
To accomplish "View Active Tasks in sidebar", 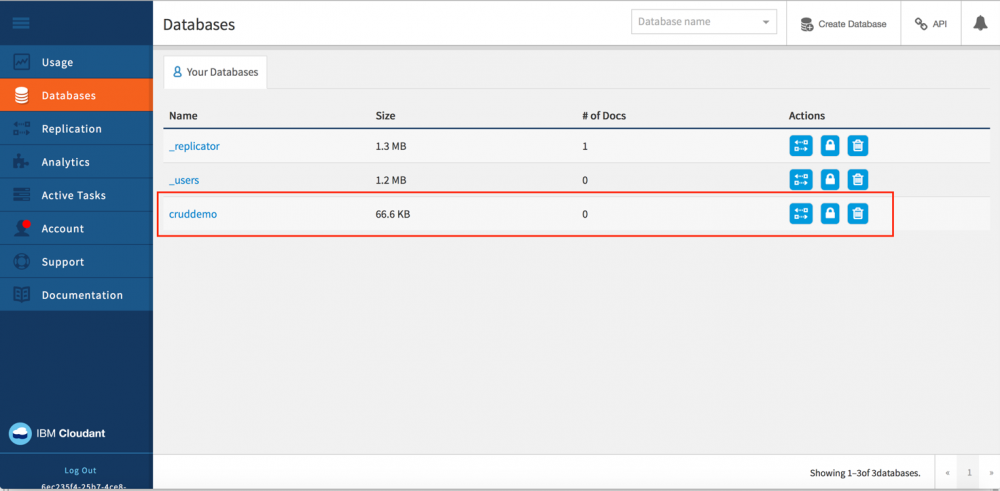I will (x=77, y=195).
